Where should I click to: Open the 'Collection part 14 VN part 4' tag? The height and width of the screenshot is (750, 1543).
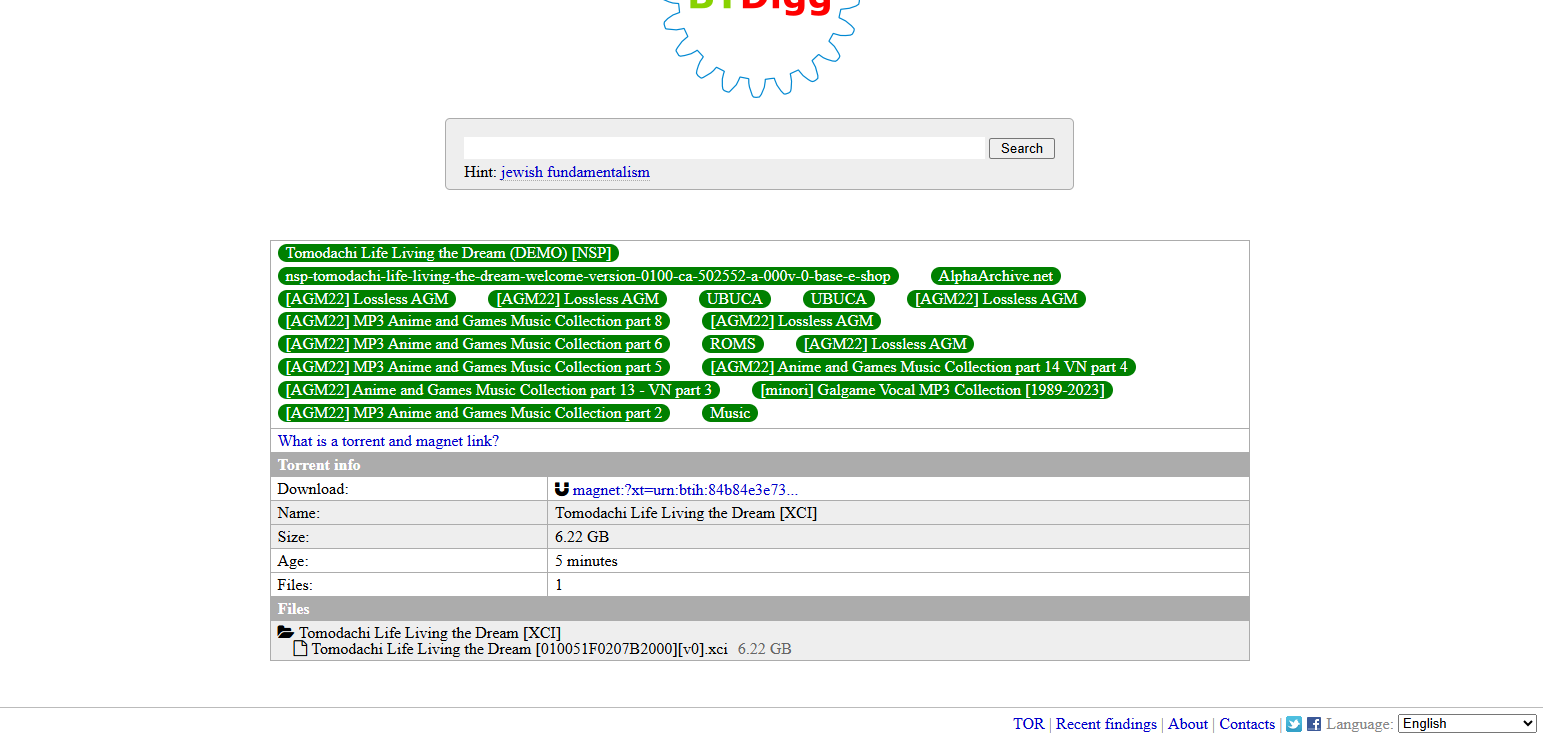click(919, 367)
